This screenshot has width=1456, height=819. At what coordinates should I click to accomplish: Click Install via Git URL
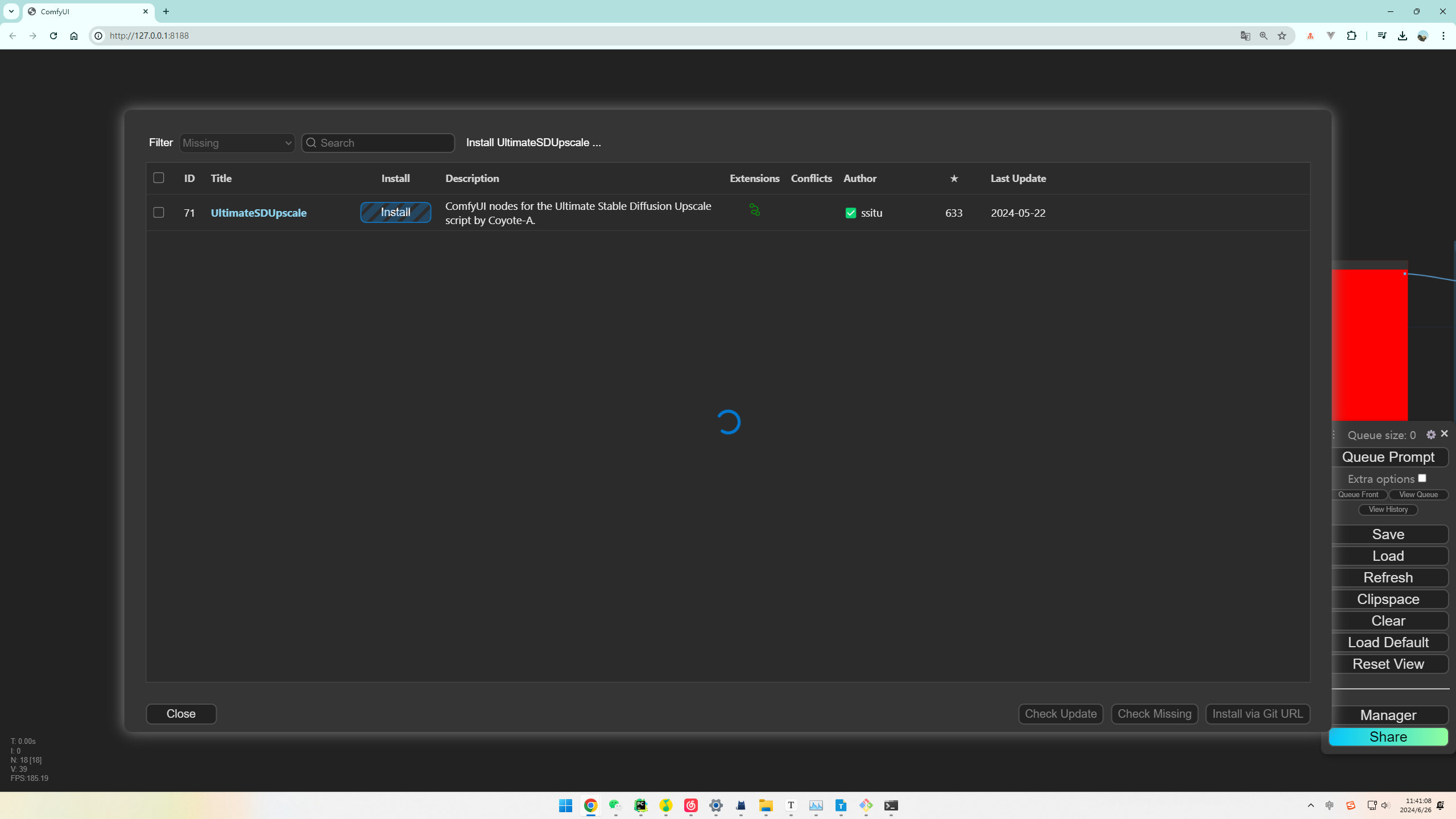(1258, 714)
